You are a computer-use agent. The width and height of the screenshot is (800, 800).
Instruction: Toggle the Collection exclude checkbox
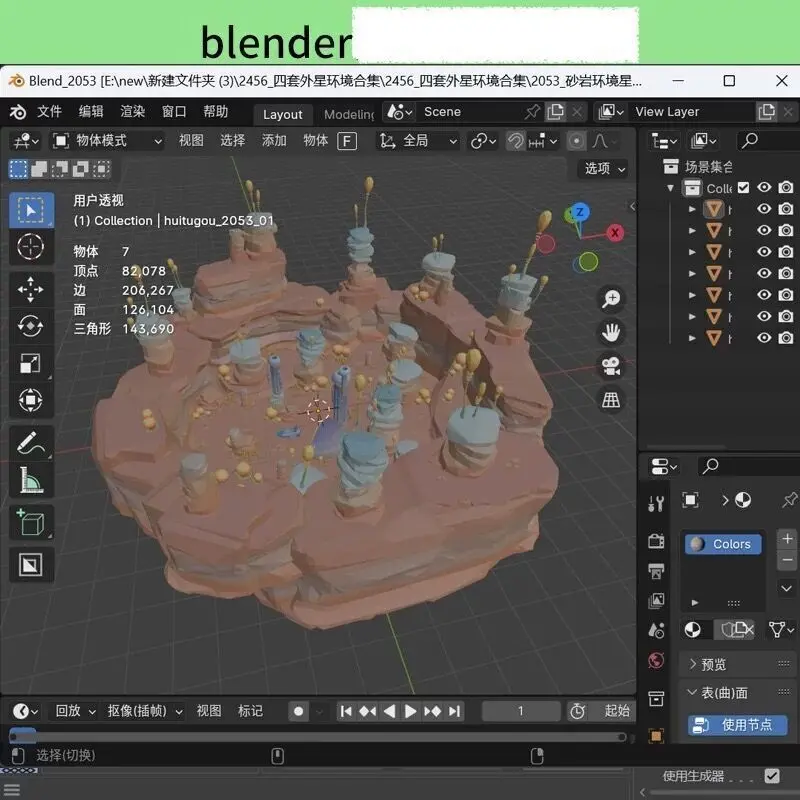[x=743, y=188]
